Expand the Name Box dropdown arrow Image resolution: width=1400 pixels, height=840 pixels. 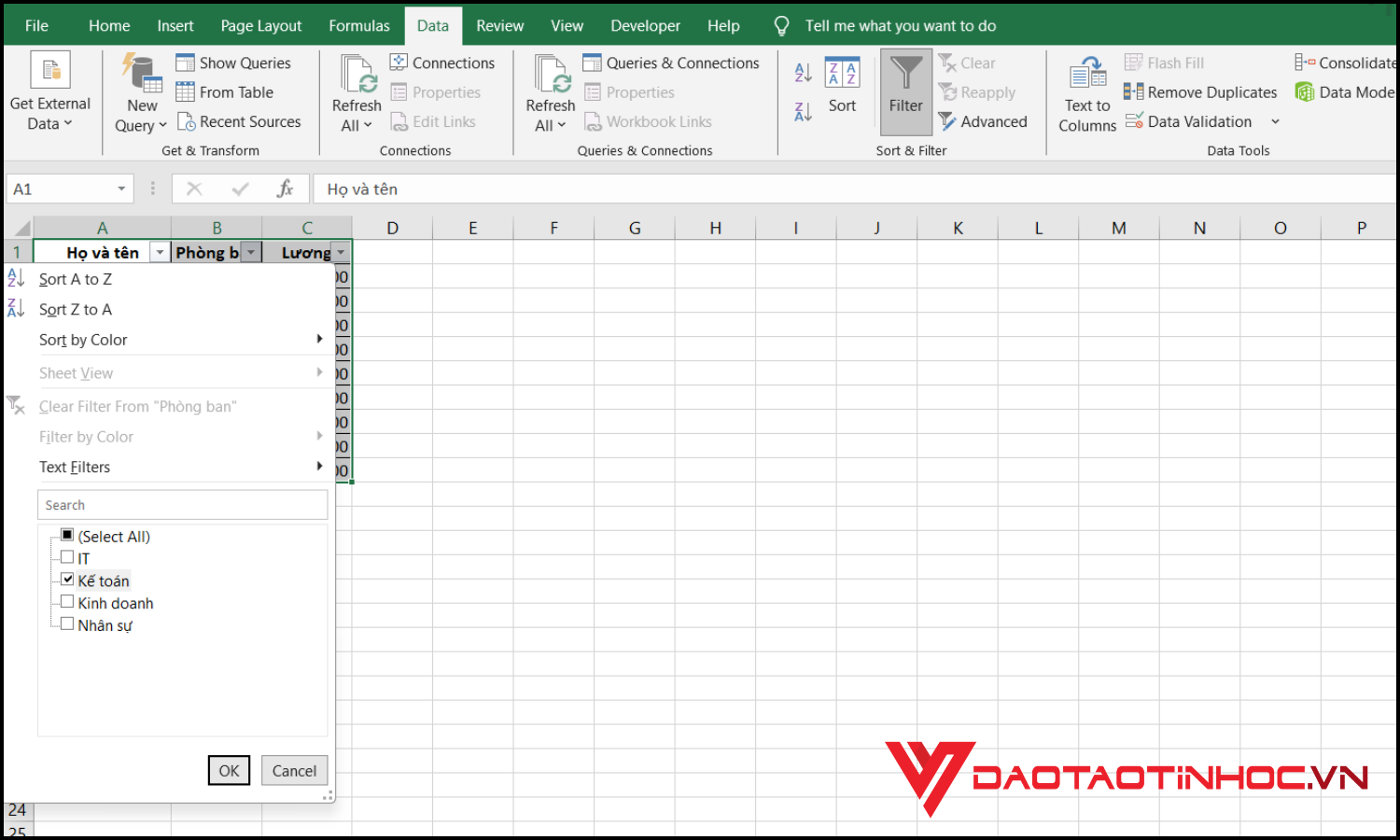point(121,189)
